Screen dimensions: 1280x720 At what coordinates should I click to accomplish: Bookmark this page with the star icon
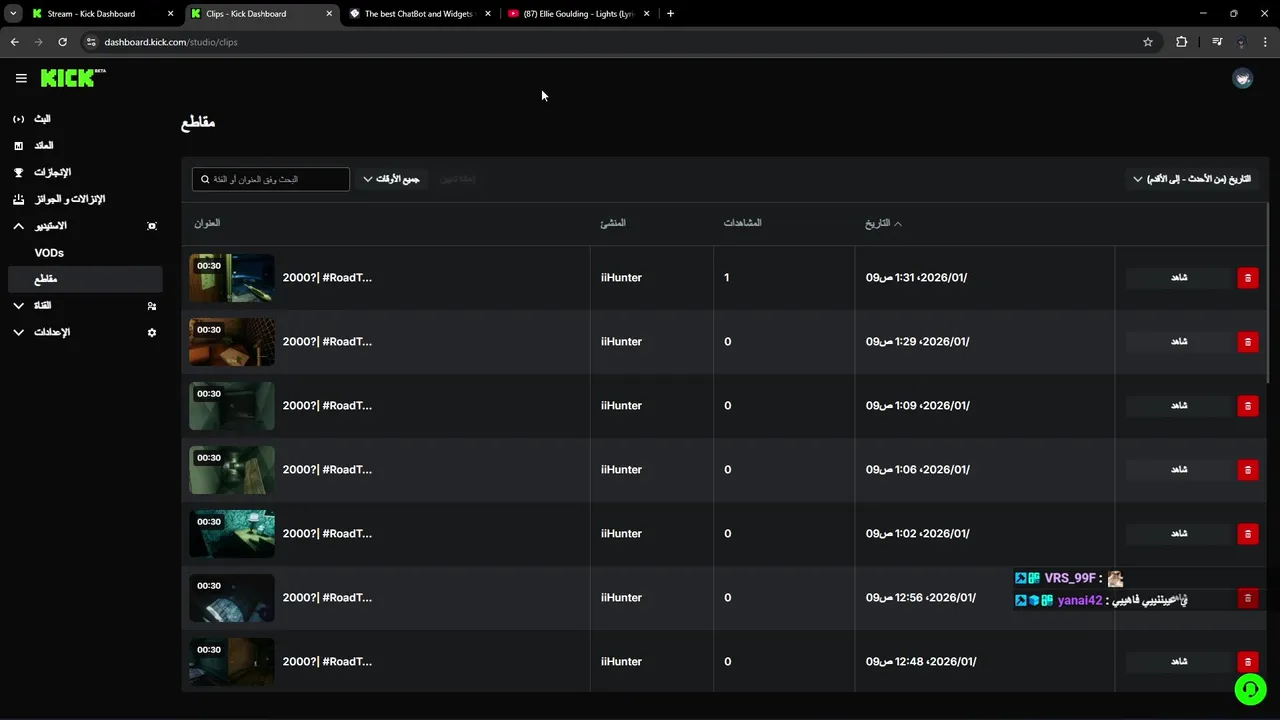1148,42
